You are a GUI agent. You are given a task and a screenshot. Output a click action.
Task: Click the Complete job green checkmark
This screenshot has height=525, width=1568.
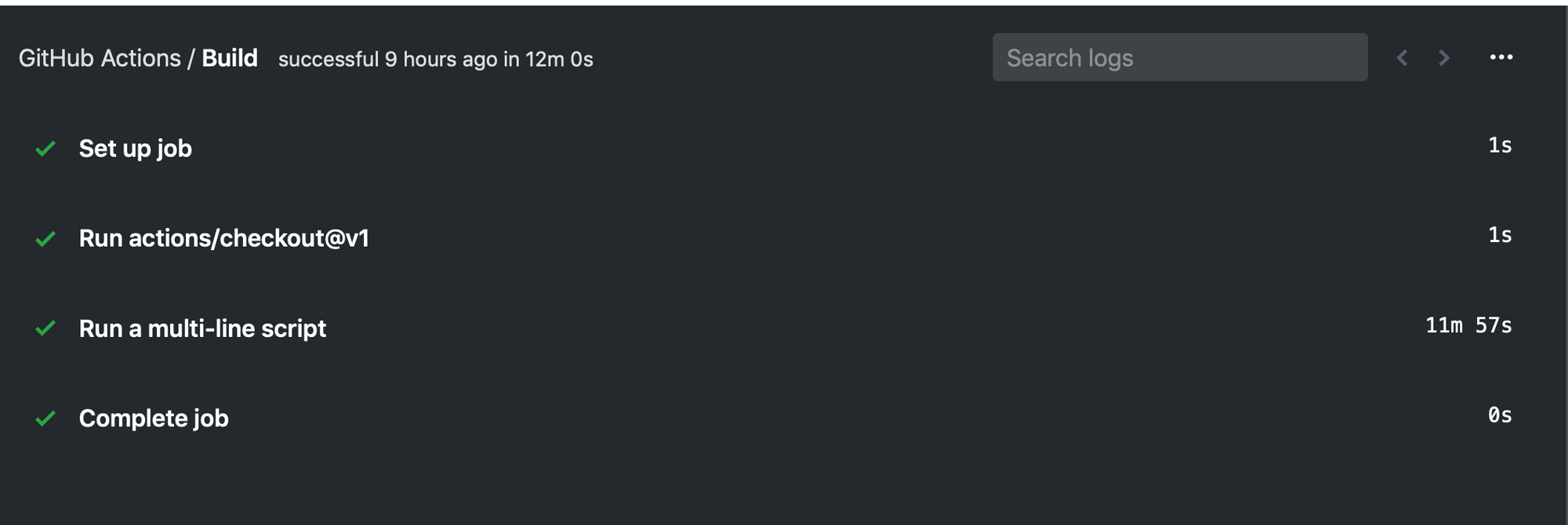pos(45,418)
